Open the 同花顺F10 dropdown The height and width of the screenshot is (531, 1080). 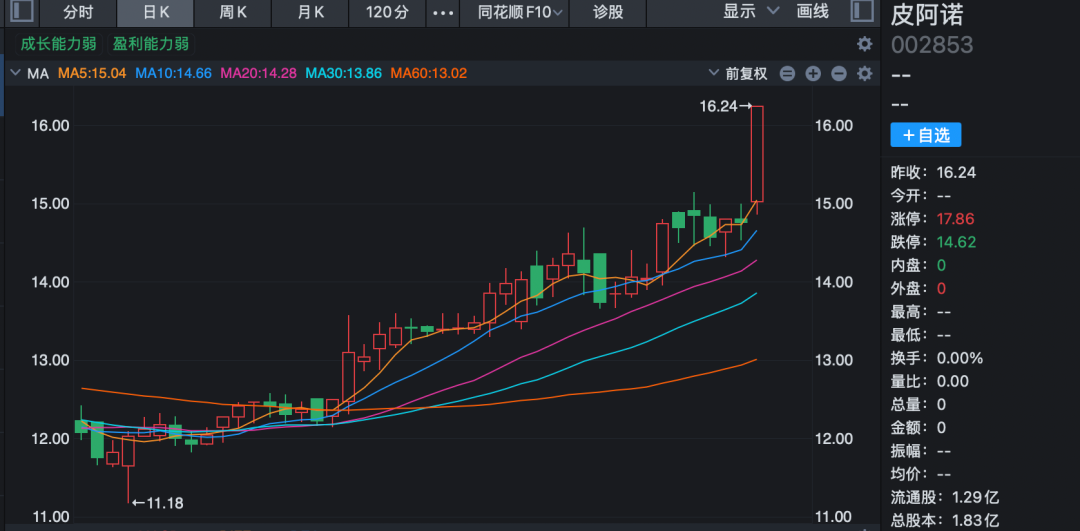pyautogui.click(x=521, y=13)
